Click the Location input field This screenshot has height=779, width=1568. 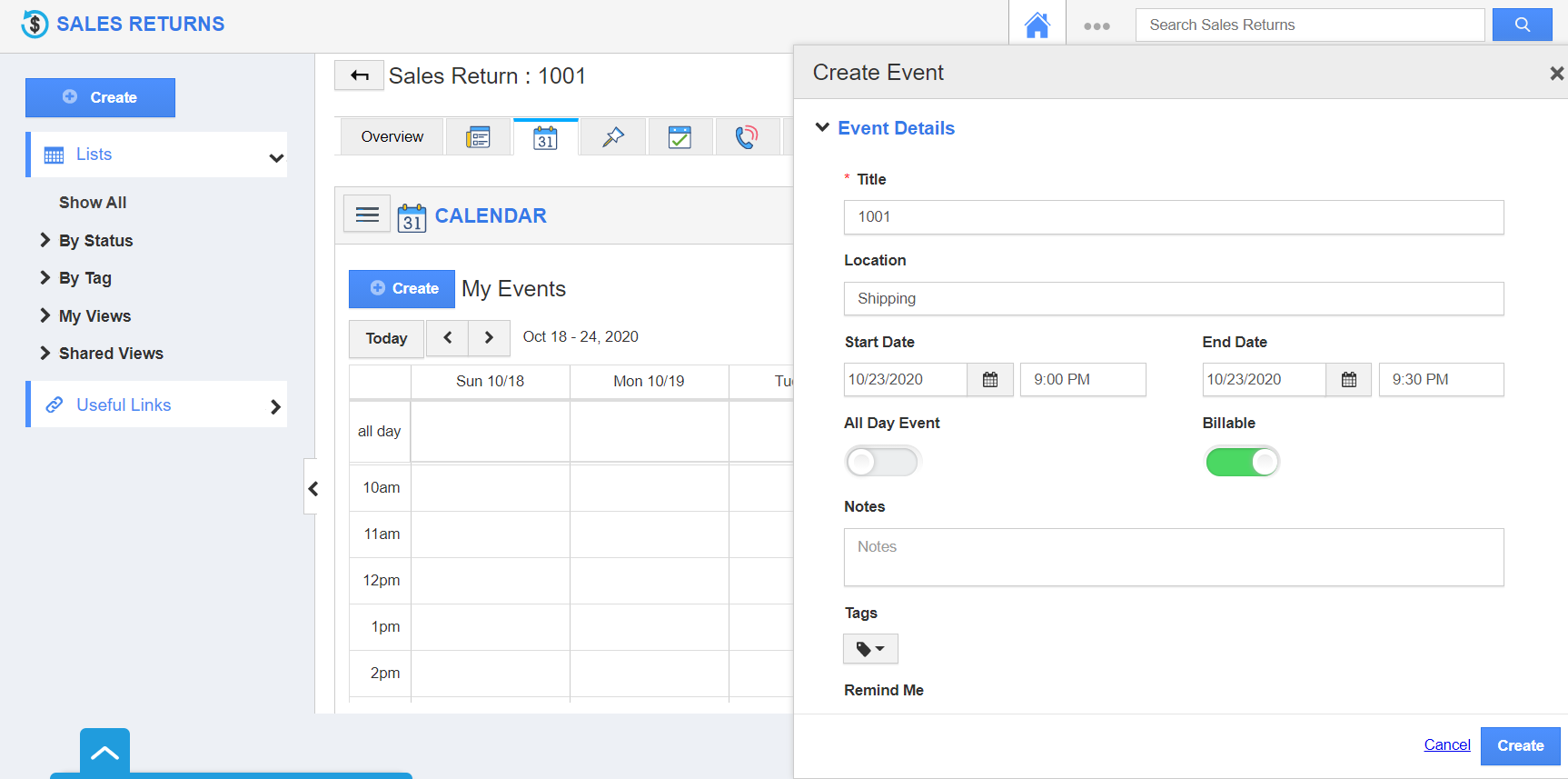[x=1173, y=299]
